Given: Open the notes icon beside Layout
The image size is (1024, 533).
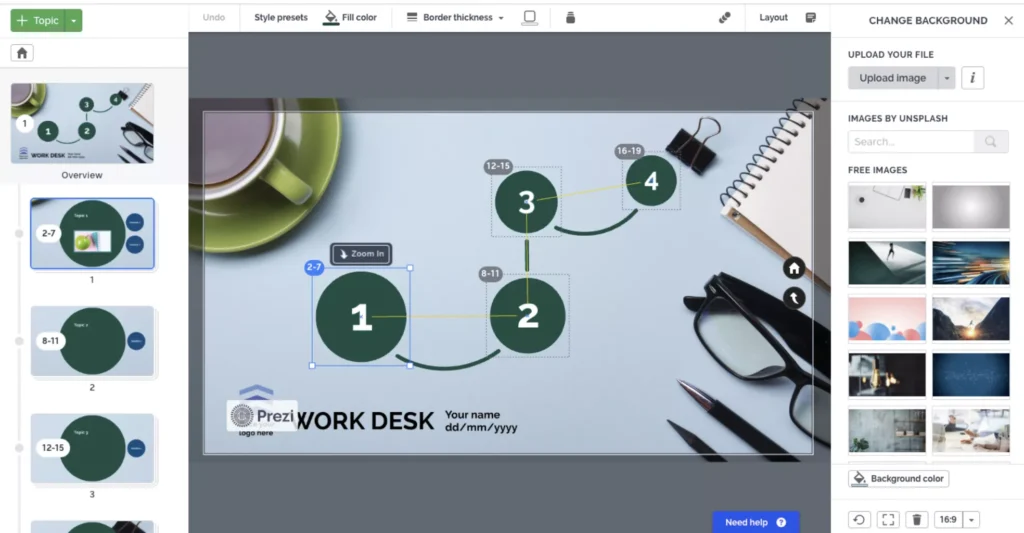Looking at the screenshot, I should 810,18.
